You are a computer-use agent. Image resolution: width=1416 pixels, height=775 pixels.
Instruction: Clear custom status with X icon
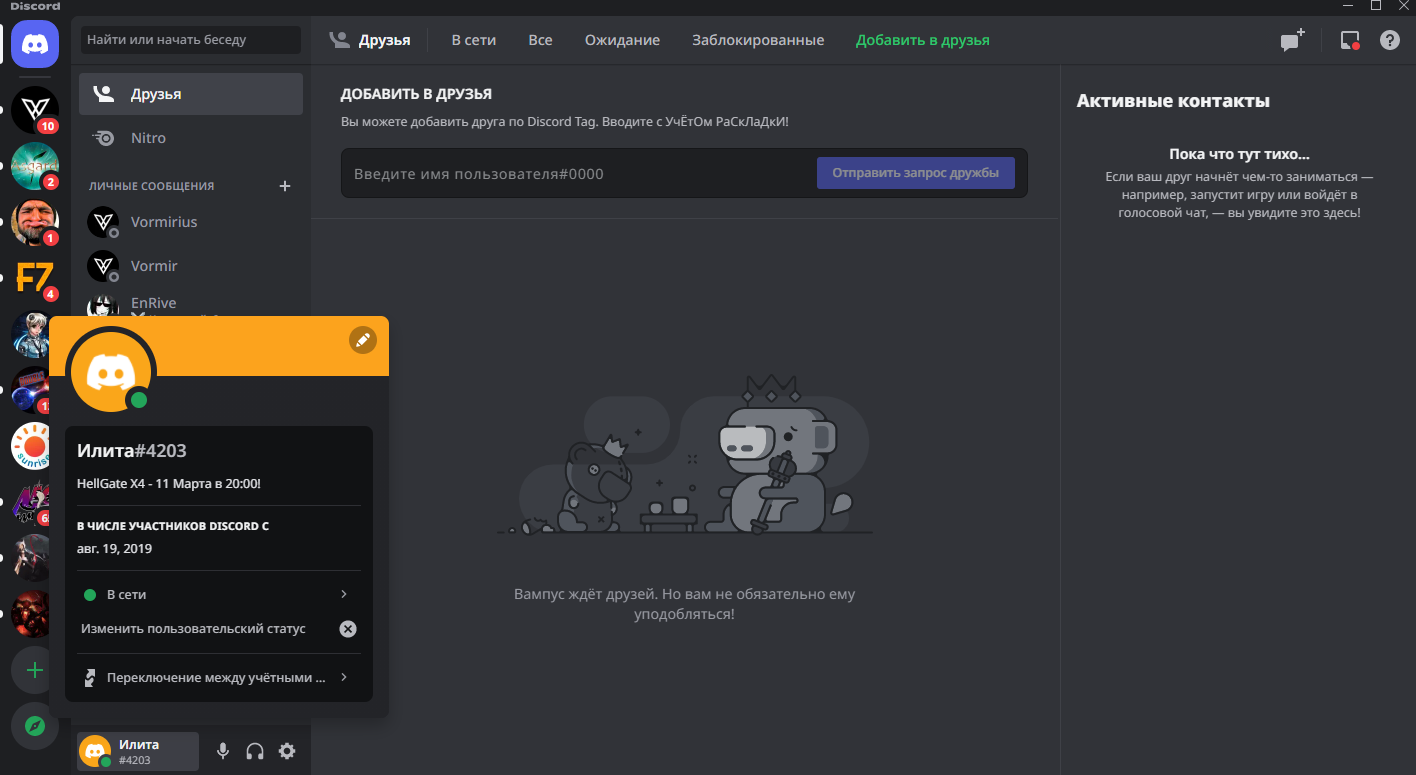click(x=347, y=629)
